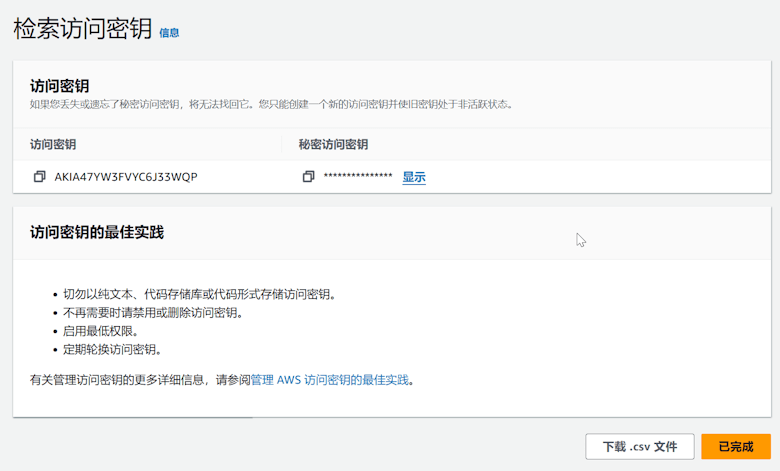
Task: Click the 不再需要时请禁用或删除访问密钥 bullet
Action: [x=153, y=312]
